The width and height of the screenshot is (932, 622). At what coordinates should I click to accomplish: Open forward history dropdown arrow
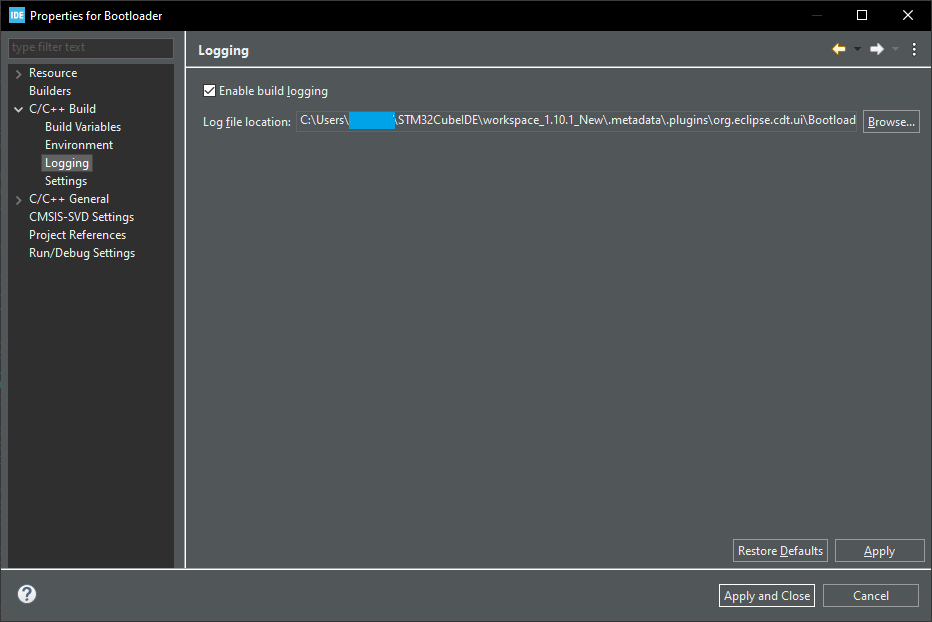(x=895, y=49)
